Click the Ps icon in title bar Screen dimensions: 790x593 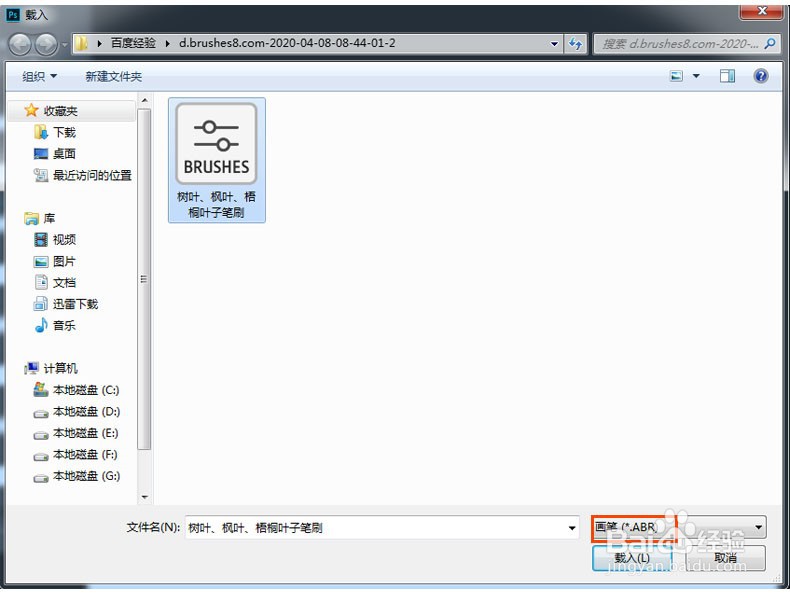click(x=13, y=15)
